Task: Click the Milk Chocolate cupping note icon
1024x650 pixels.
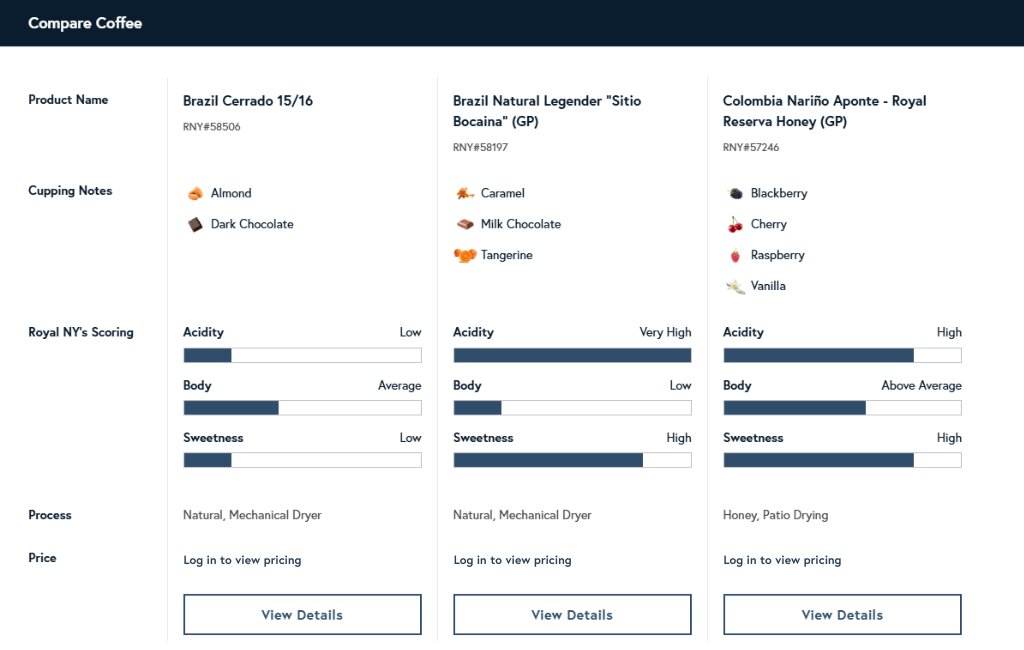Action: tap(465, 224)
